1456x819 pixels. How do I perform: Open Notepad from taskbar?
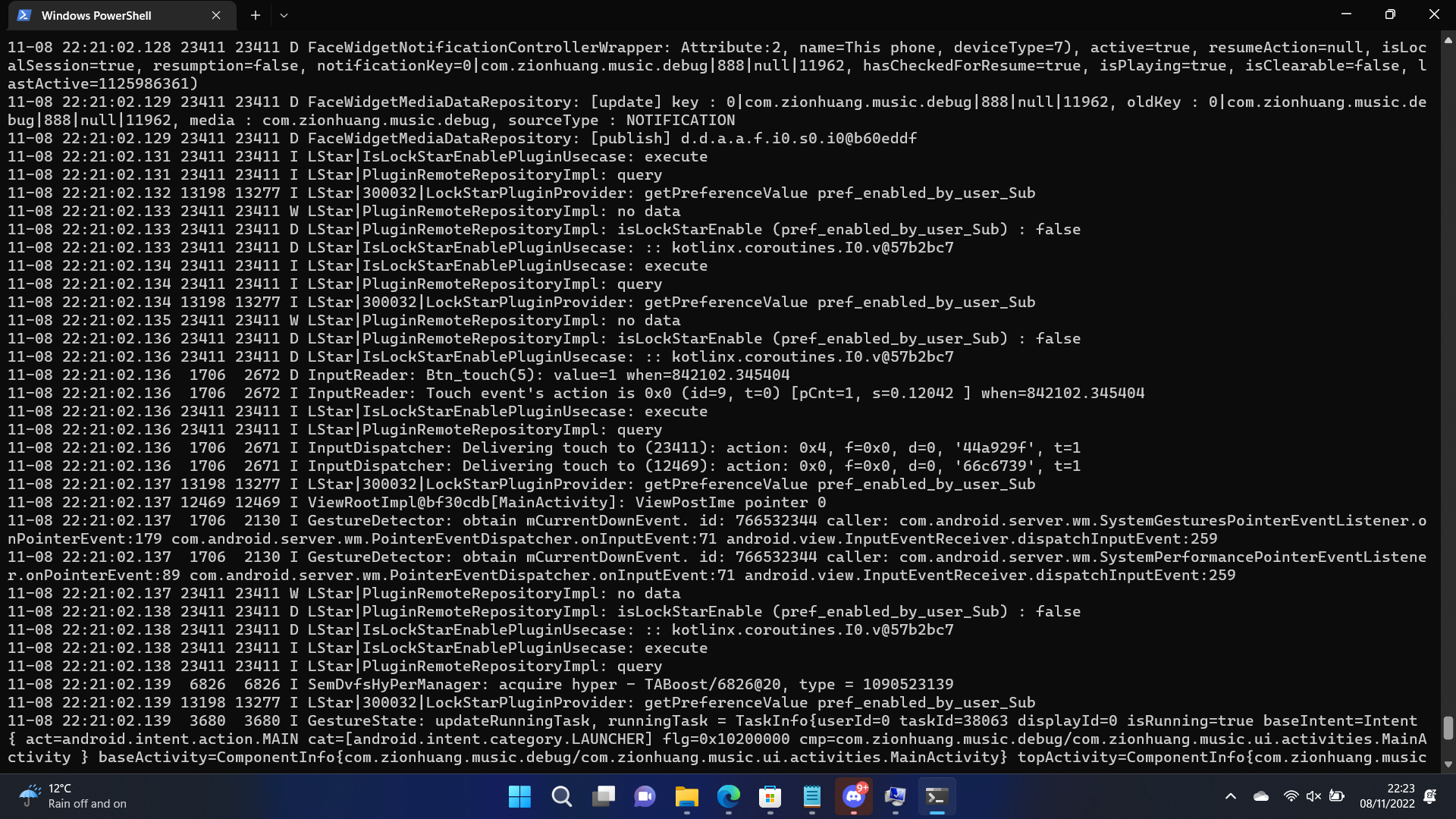pyautogui.click(x=812, y=796)
